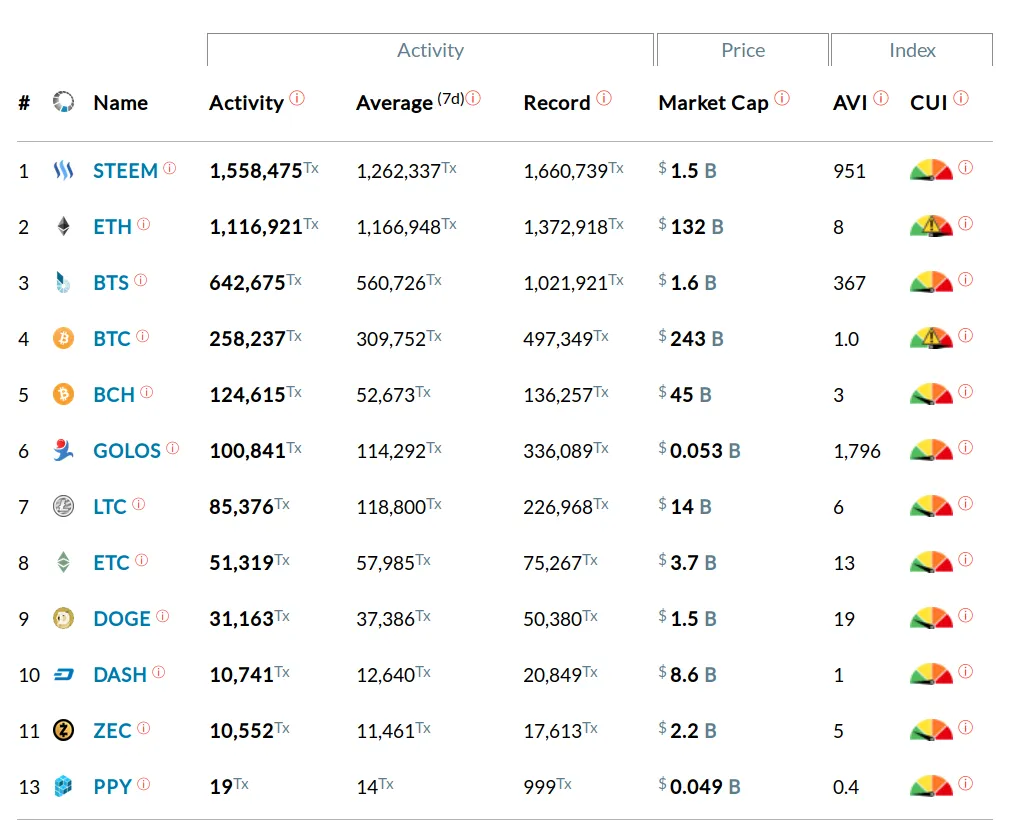
Task: Click the GOLOS CUI gauge icon
Action: pos(931,450)
